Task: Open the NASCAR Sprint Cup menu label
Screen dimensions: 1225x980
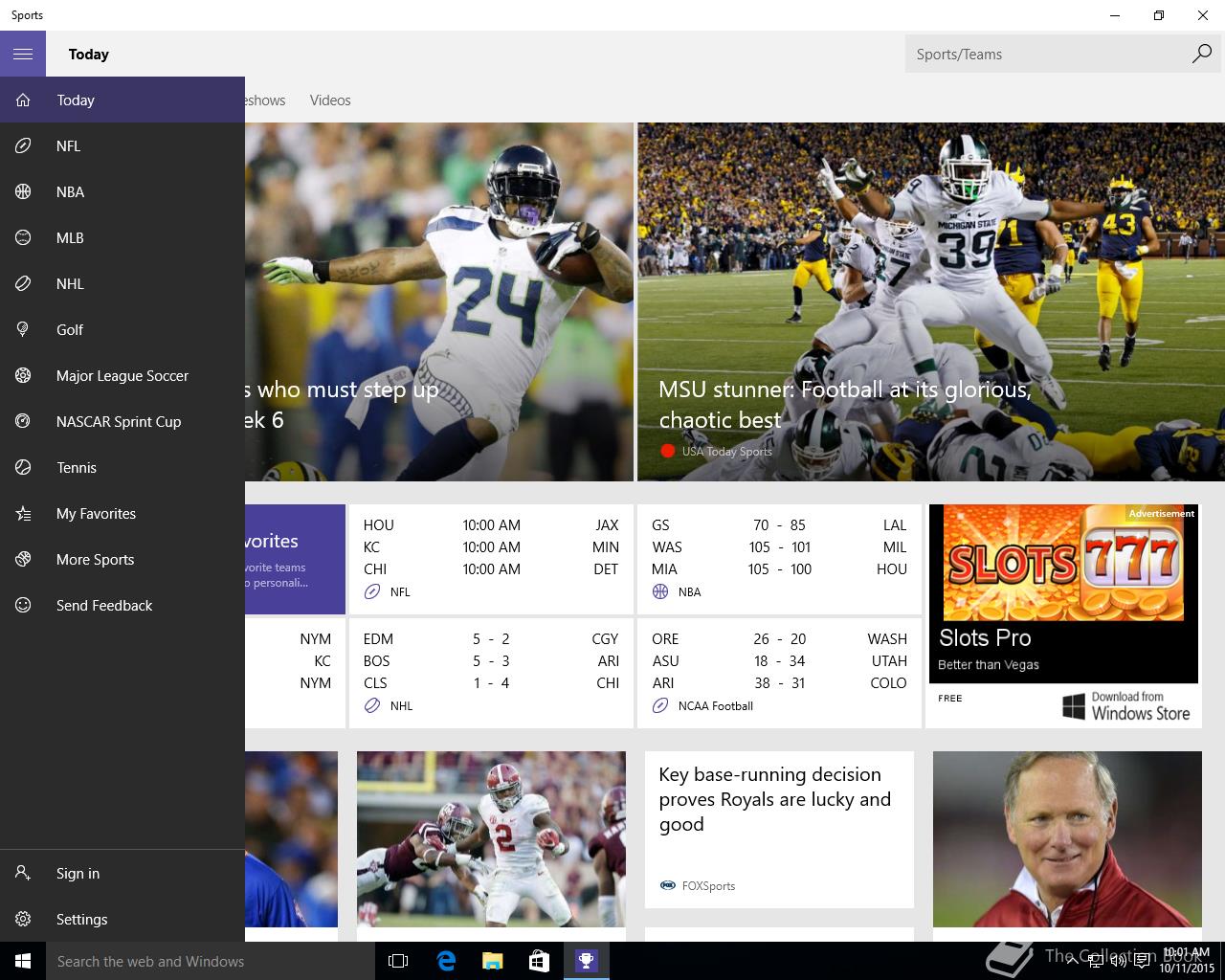Action: point(119,422)
